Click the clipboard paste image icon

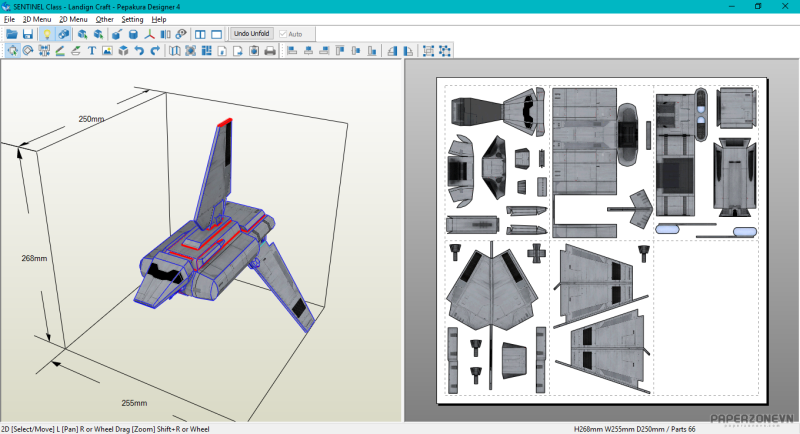point(254,50)
